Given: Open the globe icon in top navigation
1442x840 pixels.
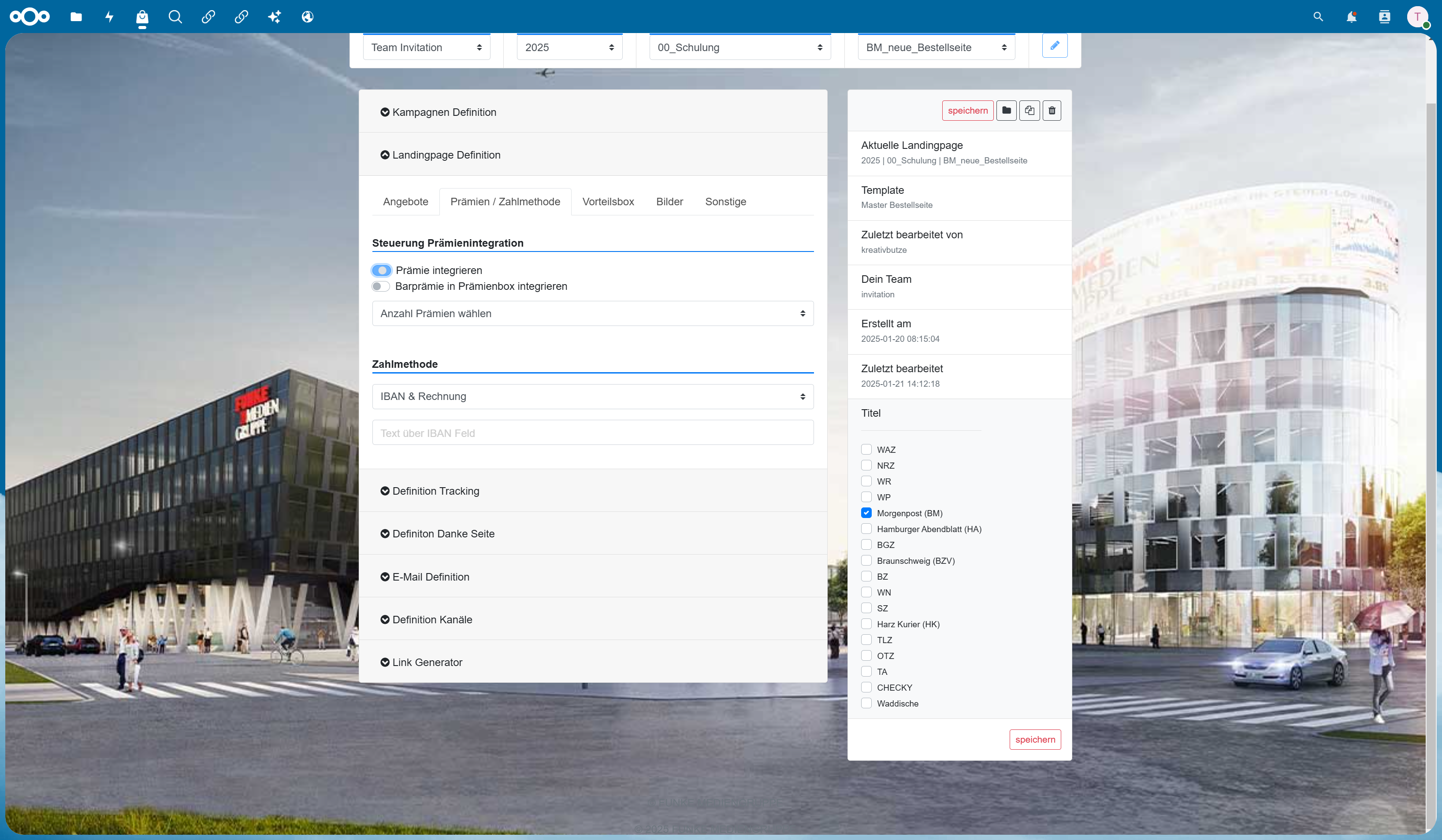Looking at the screenshot, I should click(x=308, y=17).
